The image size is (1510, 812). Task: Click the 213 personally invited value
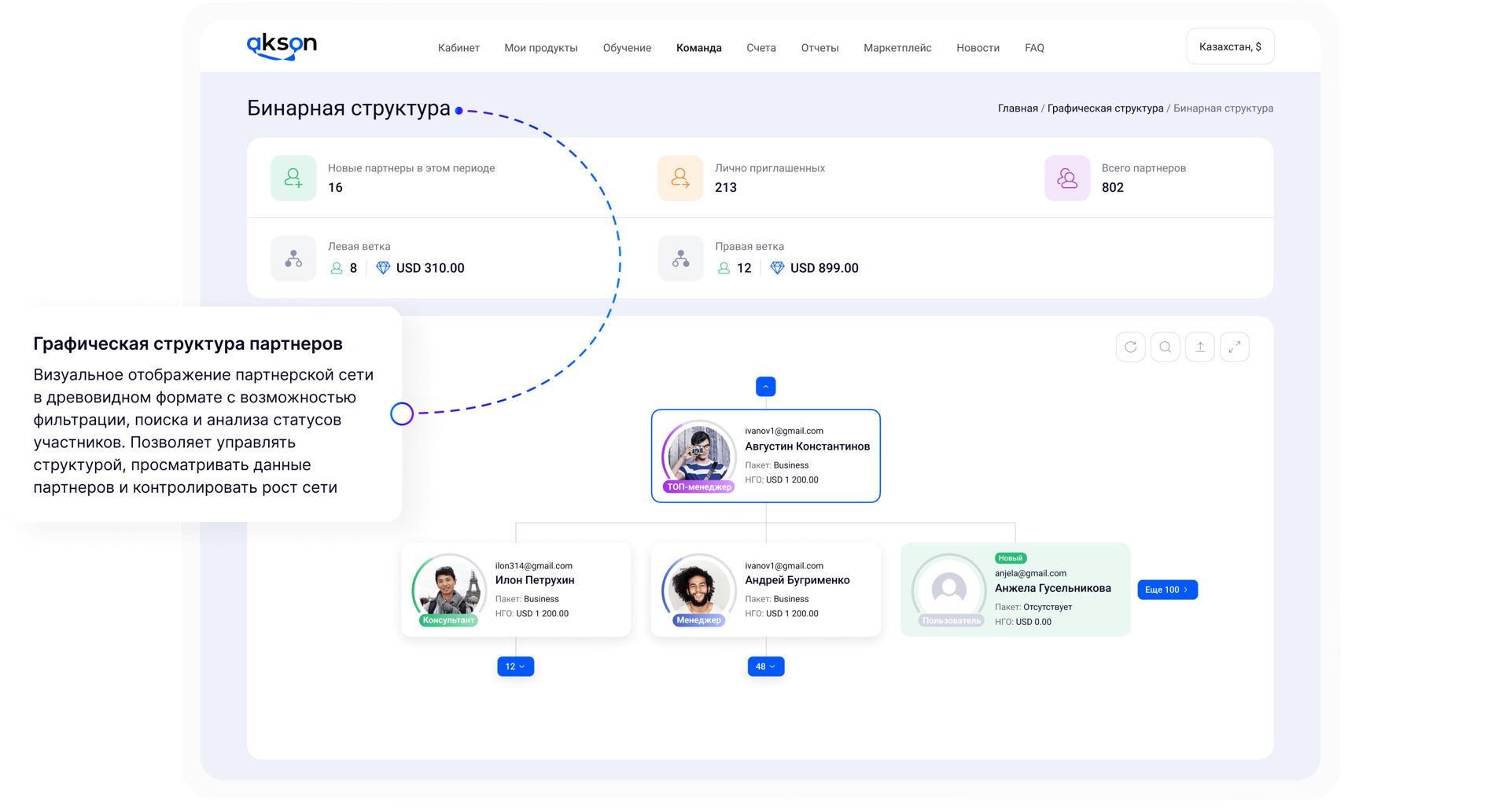[x=725, y=188]
